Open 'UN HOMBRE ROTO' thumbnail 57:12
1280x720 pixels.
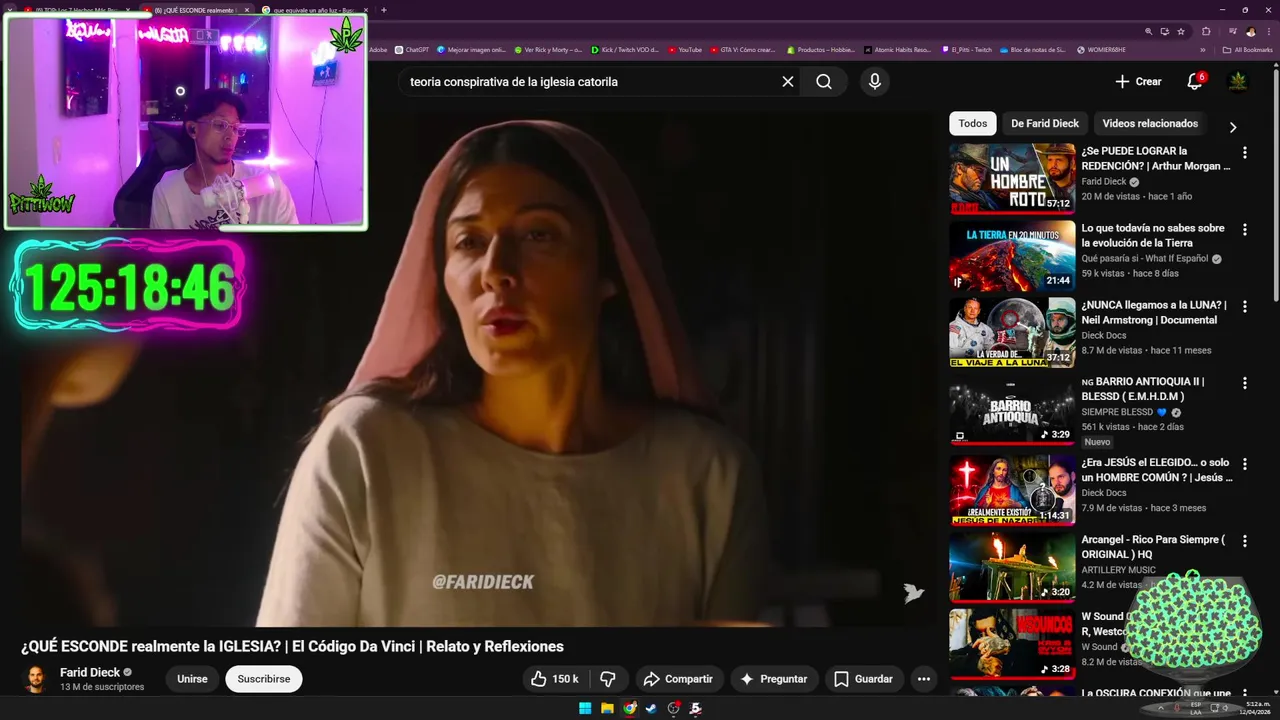pyautogui.click(x=1012, y=178)
